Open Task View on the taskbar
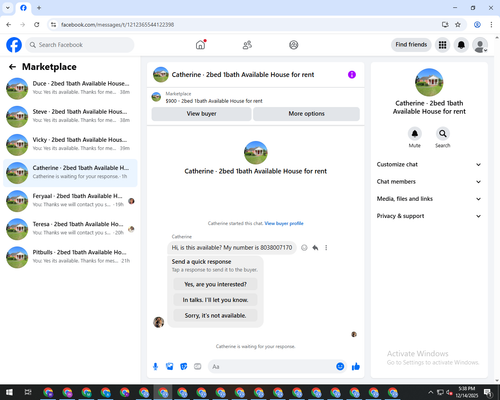Viewport: 500px width, 400px height. (x=28, y=392)
